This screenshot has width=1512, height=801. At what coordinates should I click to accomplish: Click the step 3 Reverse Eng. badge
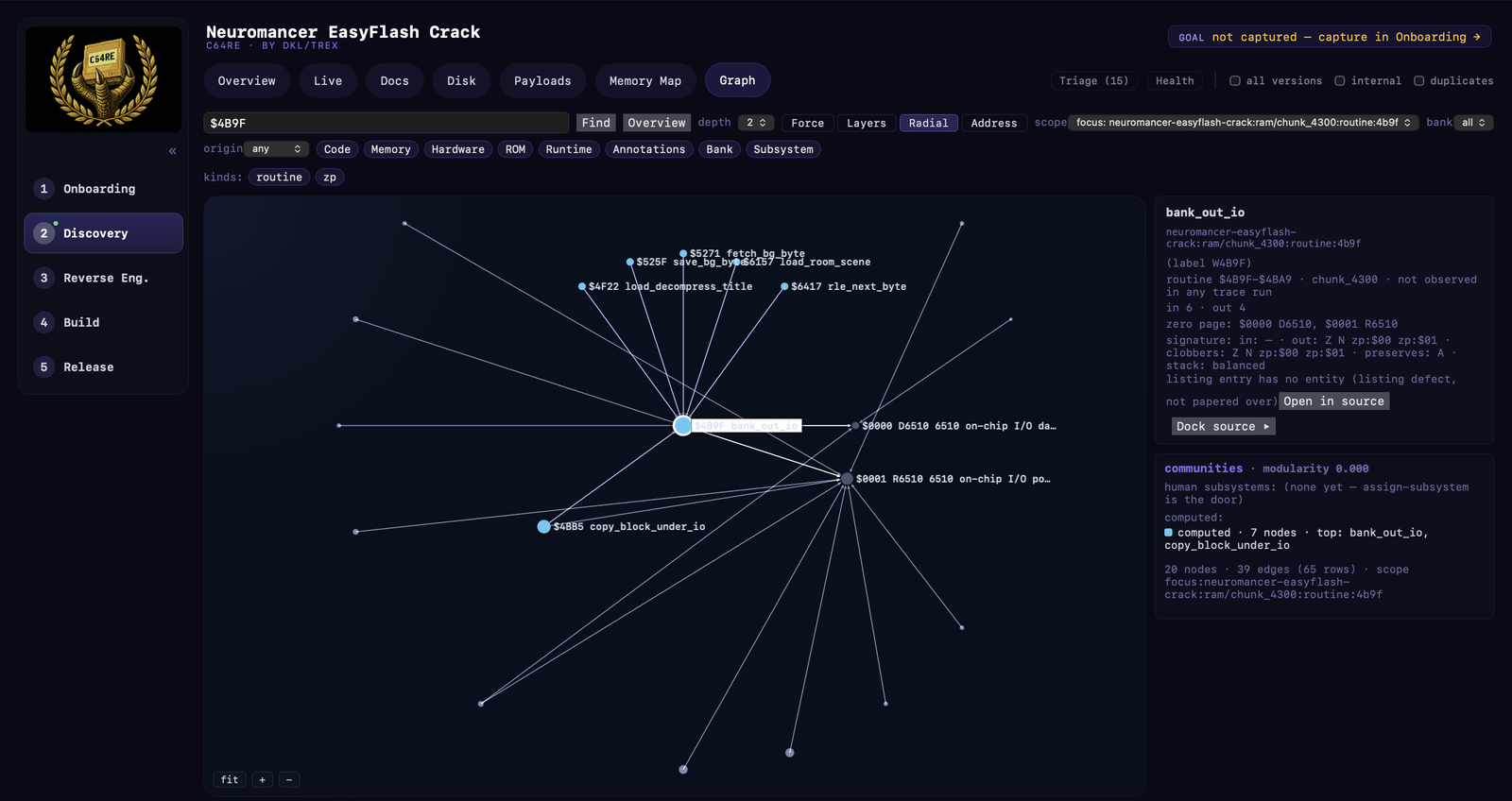(43, 278)
